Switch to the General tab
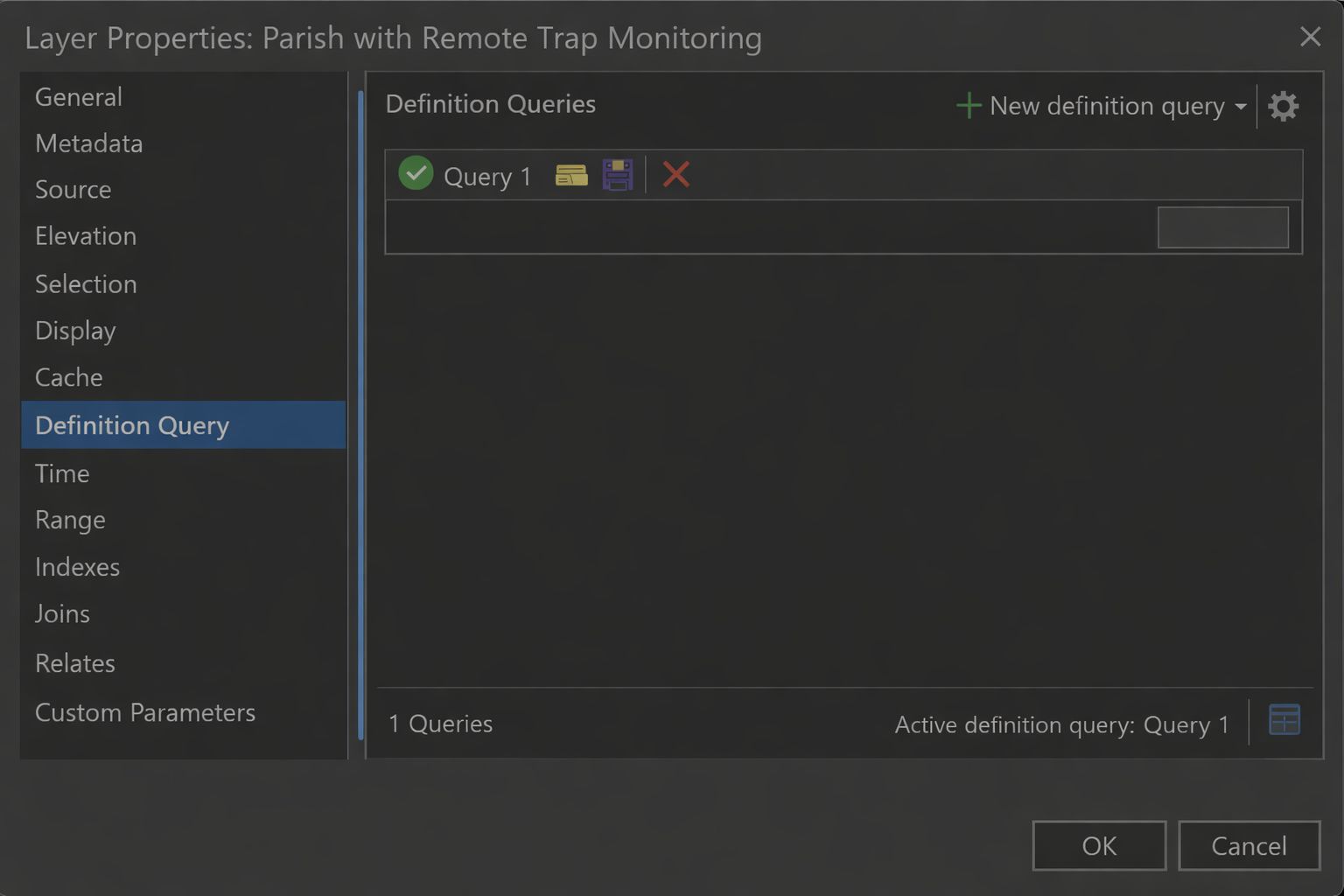The height and width of the screenshot is (896, 1344). click(79, 97)
